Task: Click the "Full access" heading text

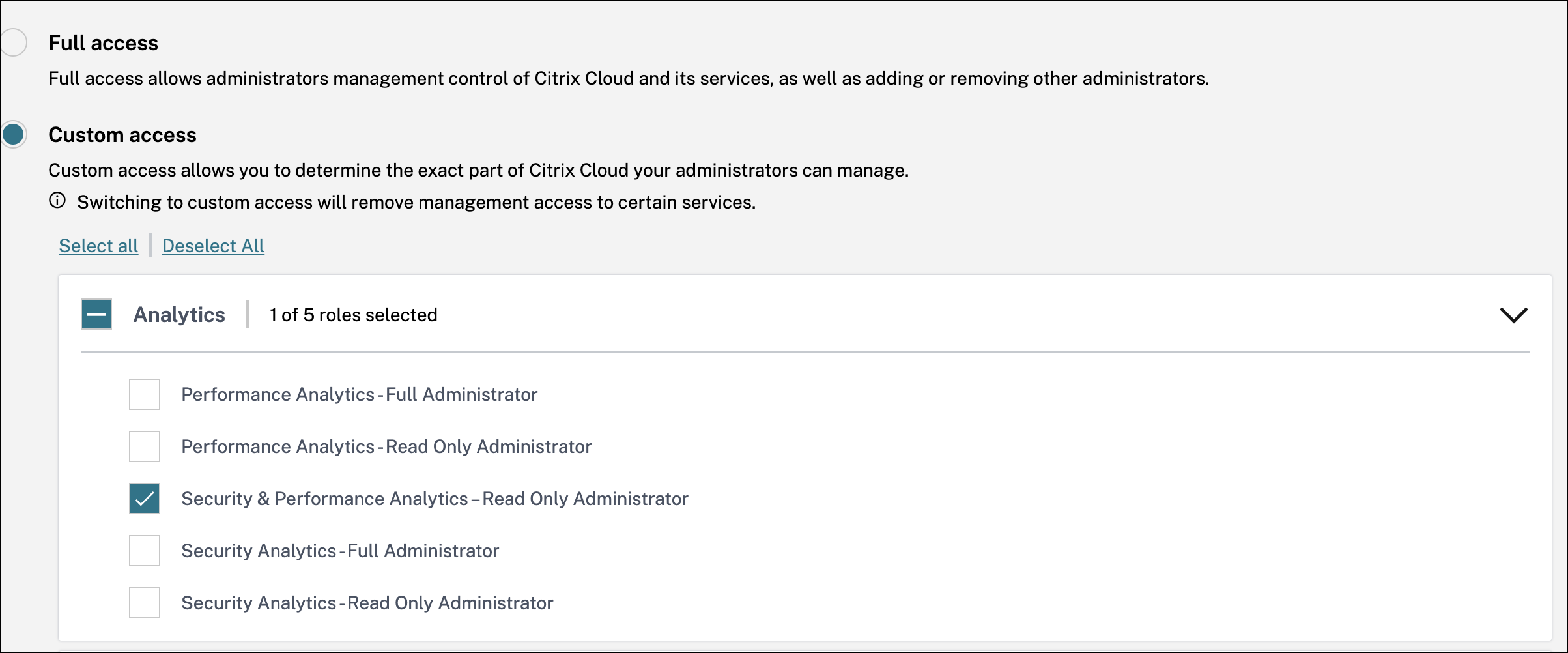Action: pos(103,43)
